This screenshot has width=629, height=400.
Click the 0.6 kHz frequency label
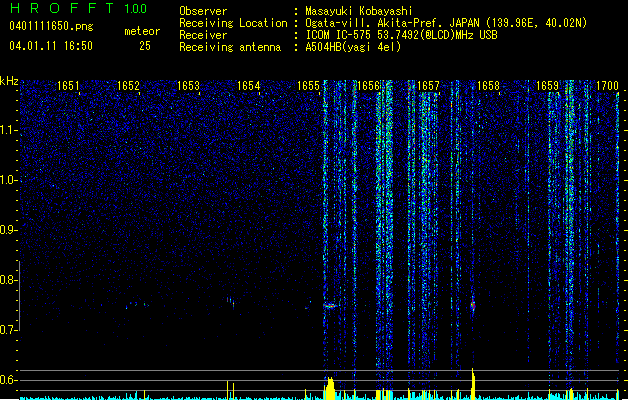click(x=8, y=380)
